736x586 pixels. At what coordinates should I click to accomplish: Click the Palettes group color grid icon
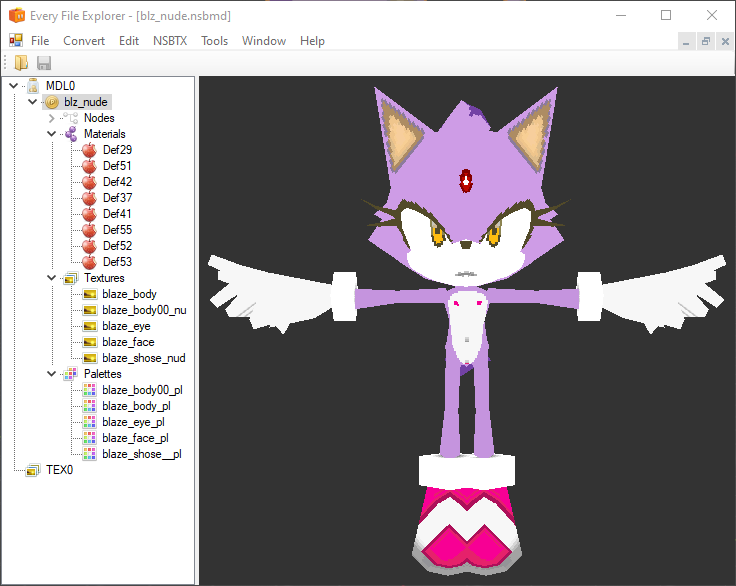70,374
